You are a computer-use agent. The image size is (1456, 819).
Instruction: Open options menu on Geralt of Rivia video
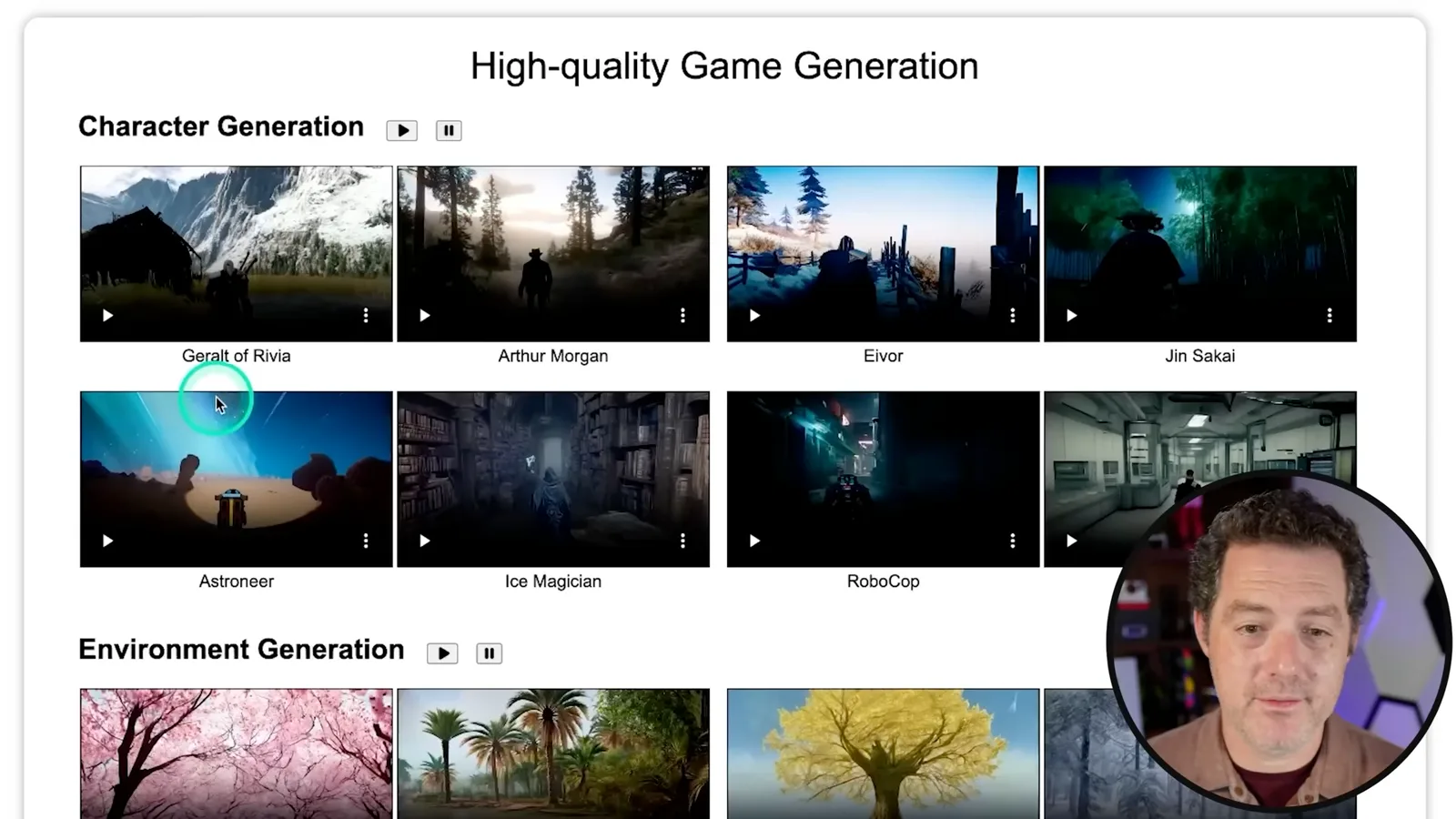(x=366, y=316)
